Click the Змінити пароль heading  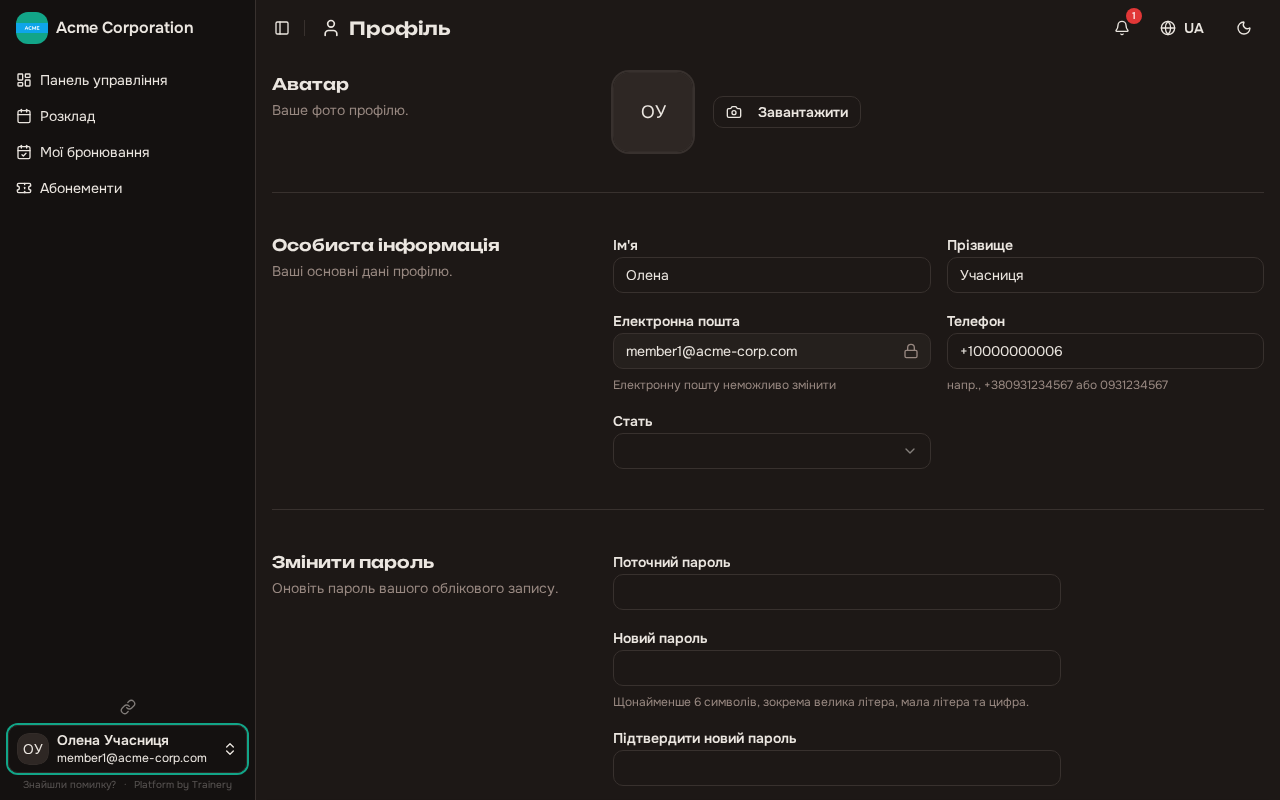click(x=353, y=562)
